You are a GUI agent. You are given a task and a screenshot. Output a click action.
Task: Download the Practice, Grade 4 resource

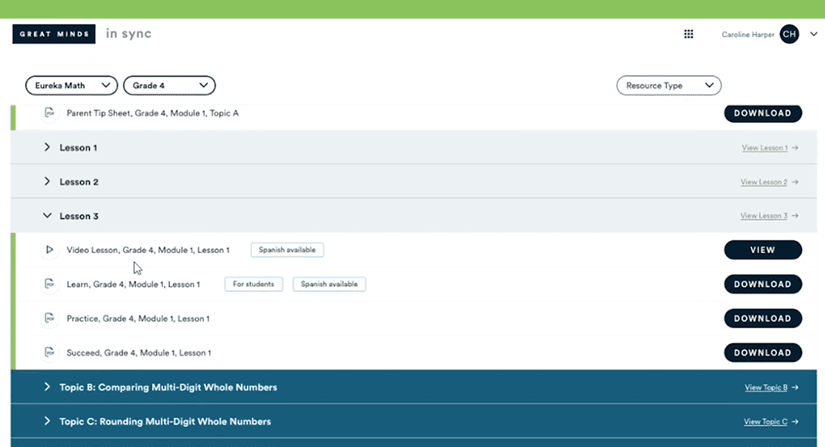pyautogui.click(x=763, y=318)
